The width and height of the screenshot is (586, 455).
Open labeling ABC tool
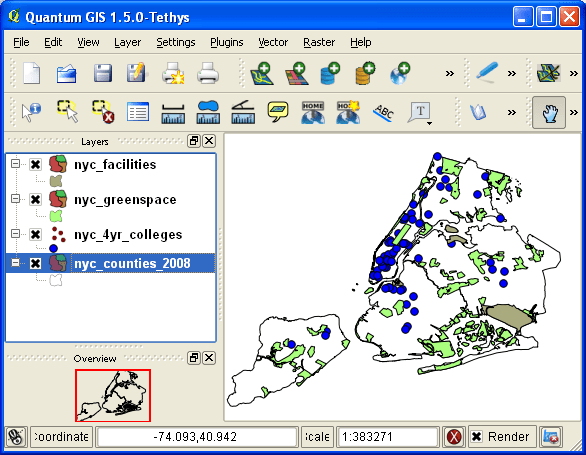pyautogui.click(x=383, y=113)
